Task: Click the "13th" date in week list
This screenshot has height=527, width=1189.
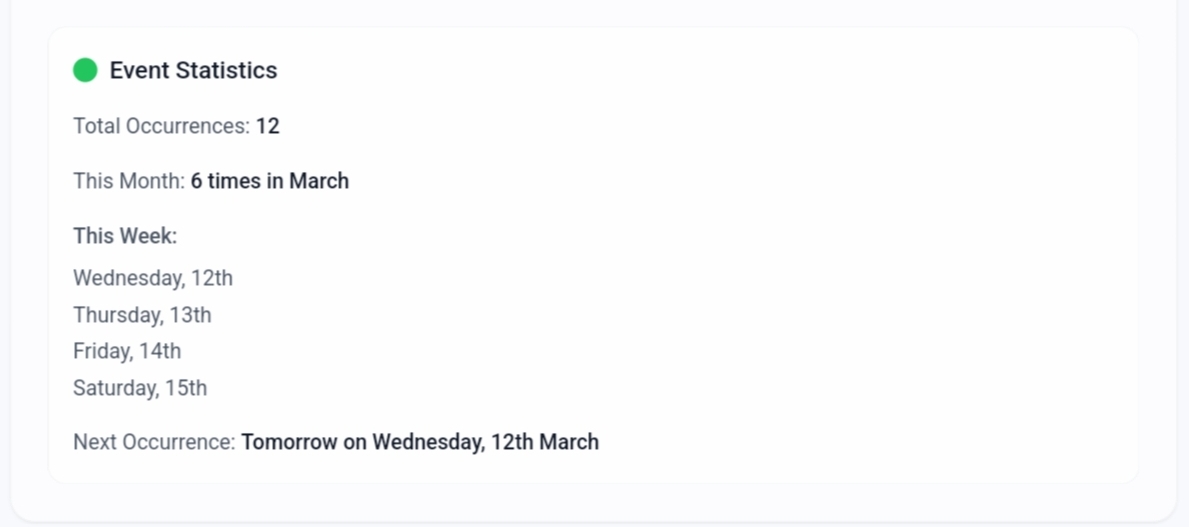Action: pos(190,315)
